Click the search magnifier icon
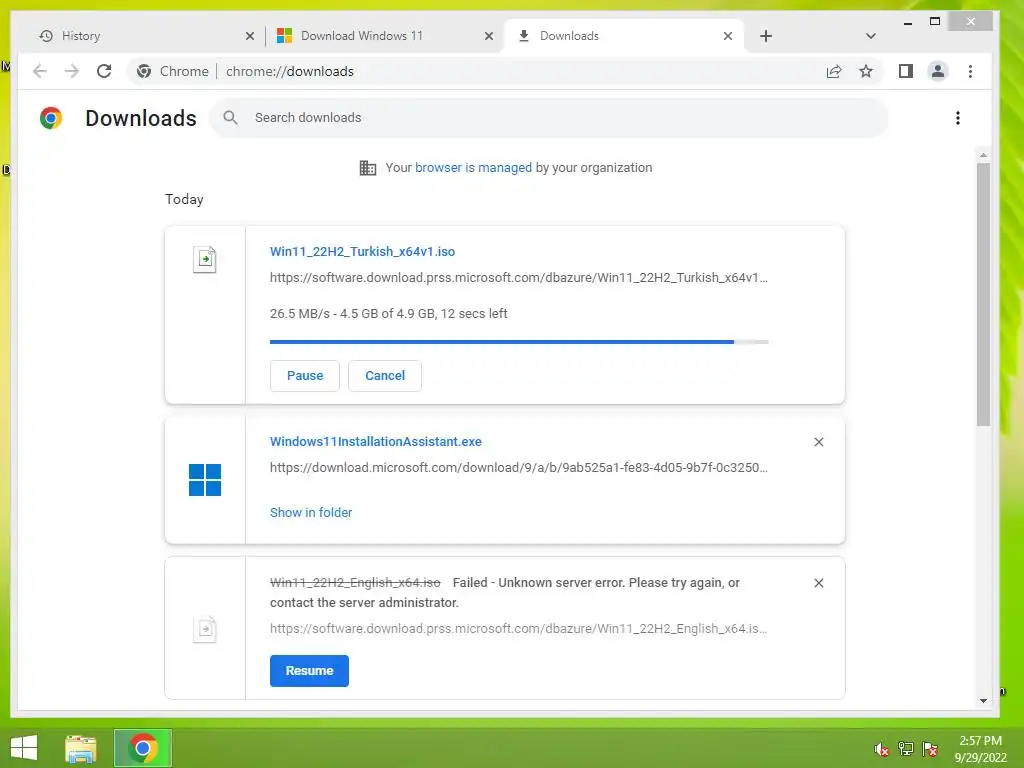 231,118
